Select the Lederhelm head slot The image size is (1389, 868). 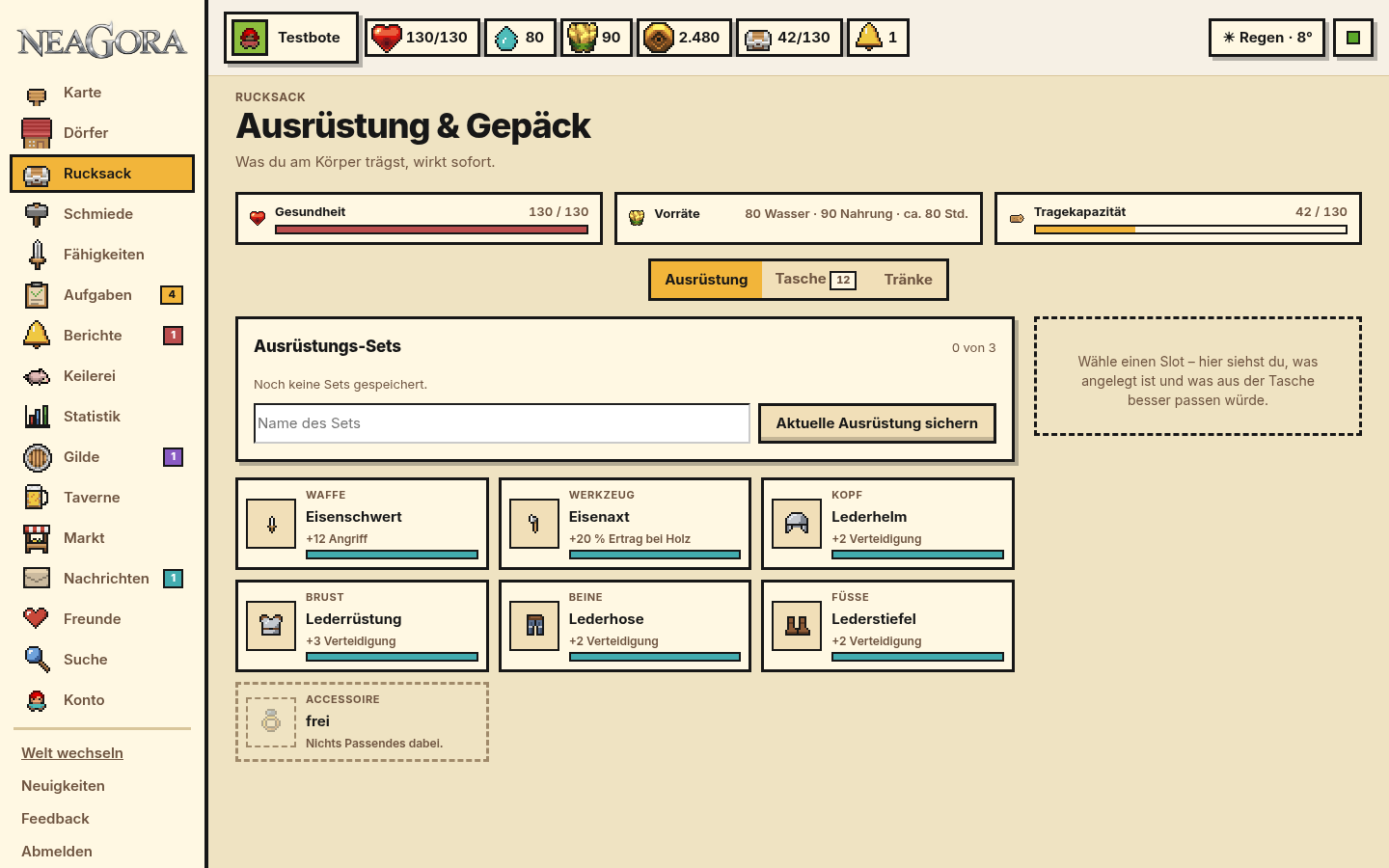(x=887, y=524)
